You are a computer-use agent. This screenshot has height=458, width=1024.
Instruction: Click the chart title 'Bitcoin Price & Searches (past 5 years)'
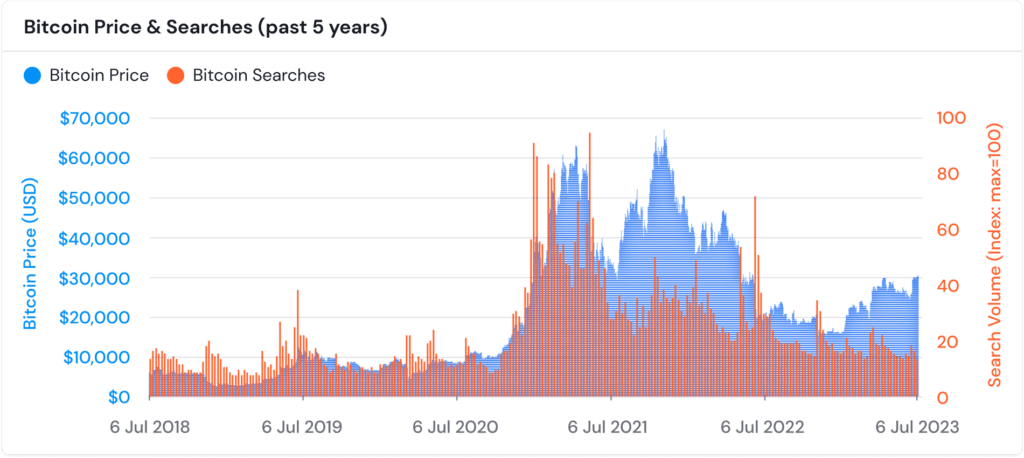206,28
